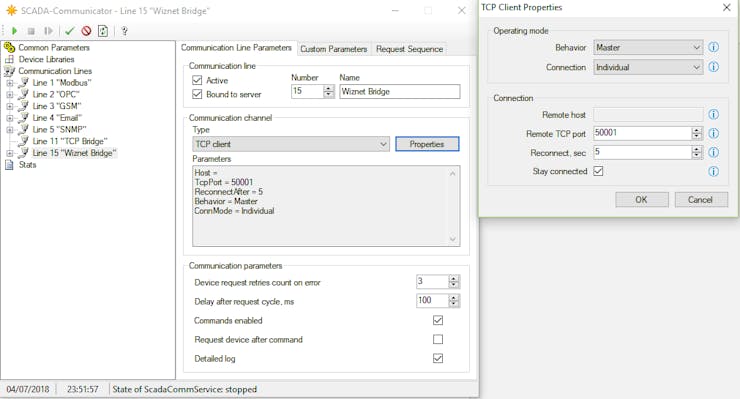Select Line 3 "GSM" in the tree
The height and width of the screenshot is (399, 740).
click(57, 106)
